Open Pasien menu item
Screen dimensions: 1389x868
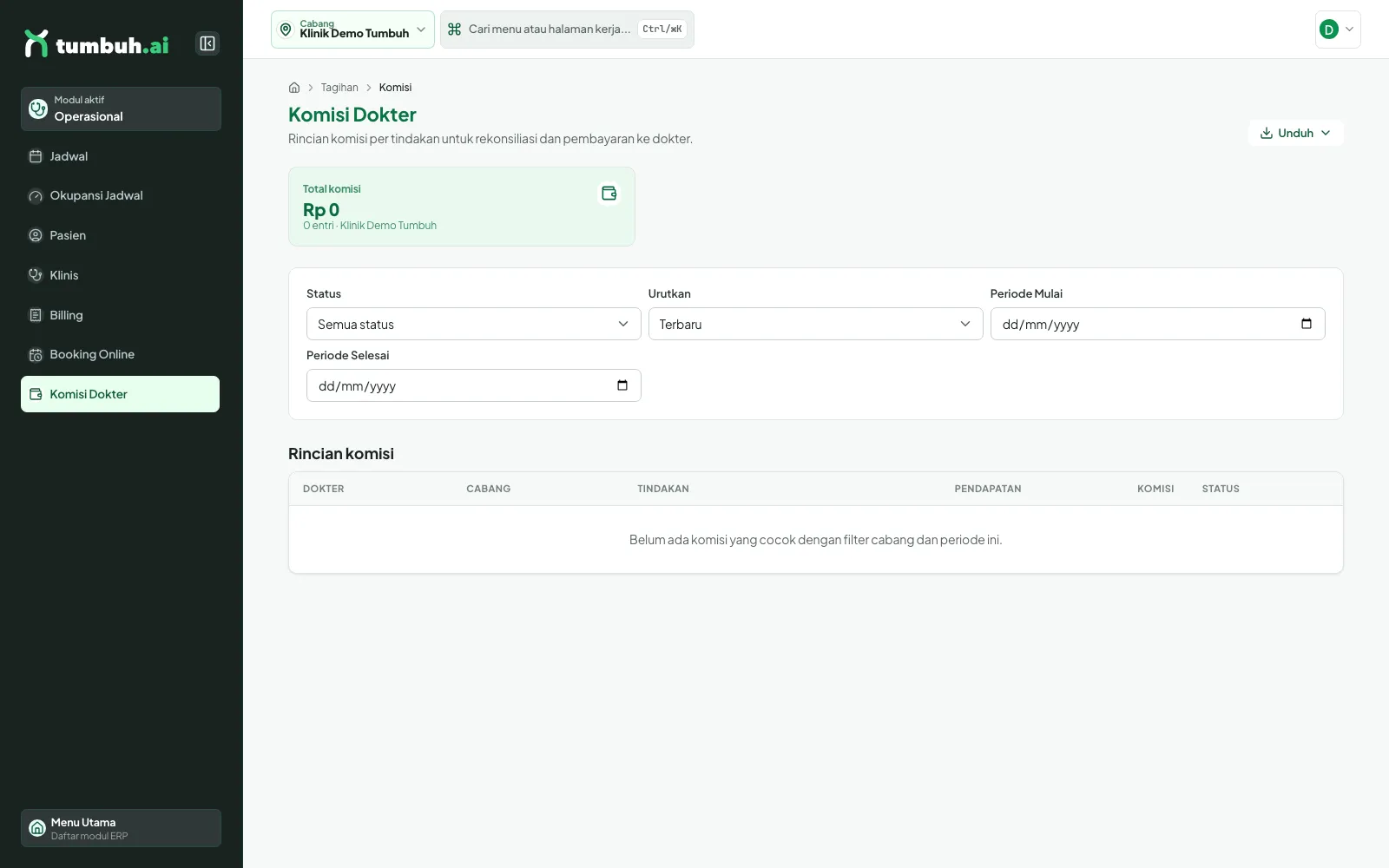click(x=120, y=235)
